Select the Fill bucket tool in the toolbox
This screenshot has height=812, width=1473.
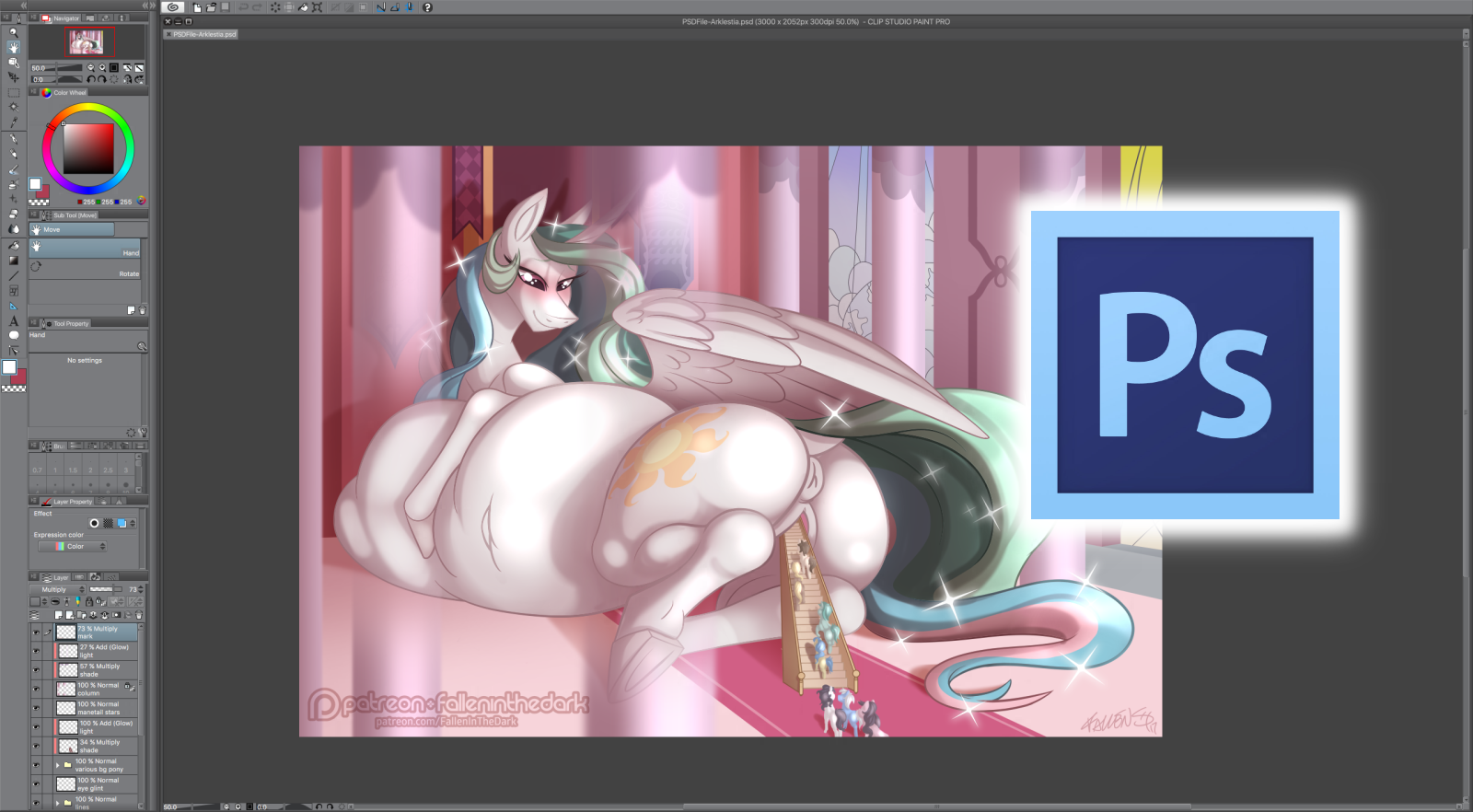point(13,246)
